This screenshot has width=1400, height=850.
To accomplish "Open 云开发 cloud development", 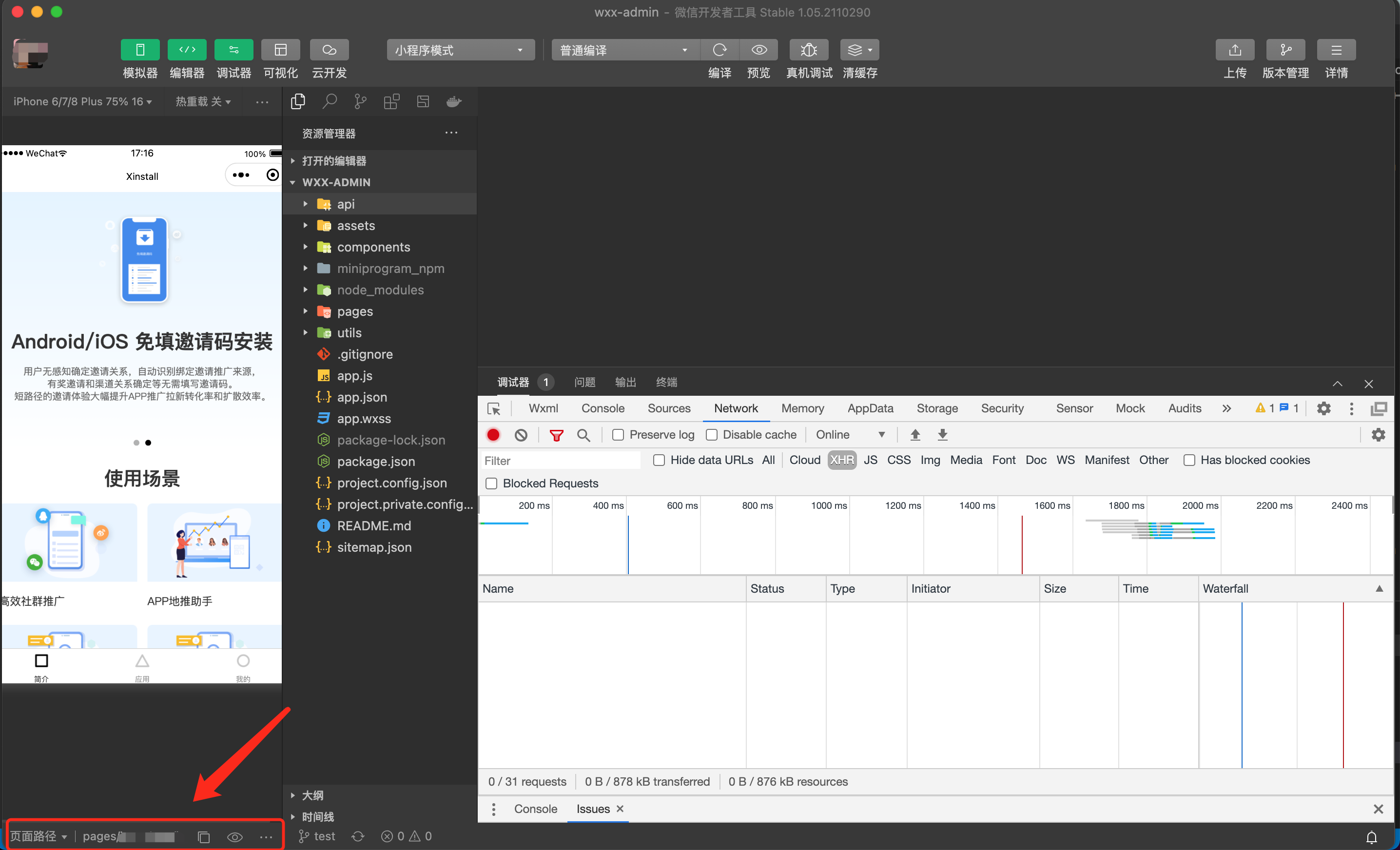I will pos(329,50).
